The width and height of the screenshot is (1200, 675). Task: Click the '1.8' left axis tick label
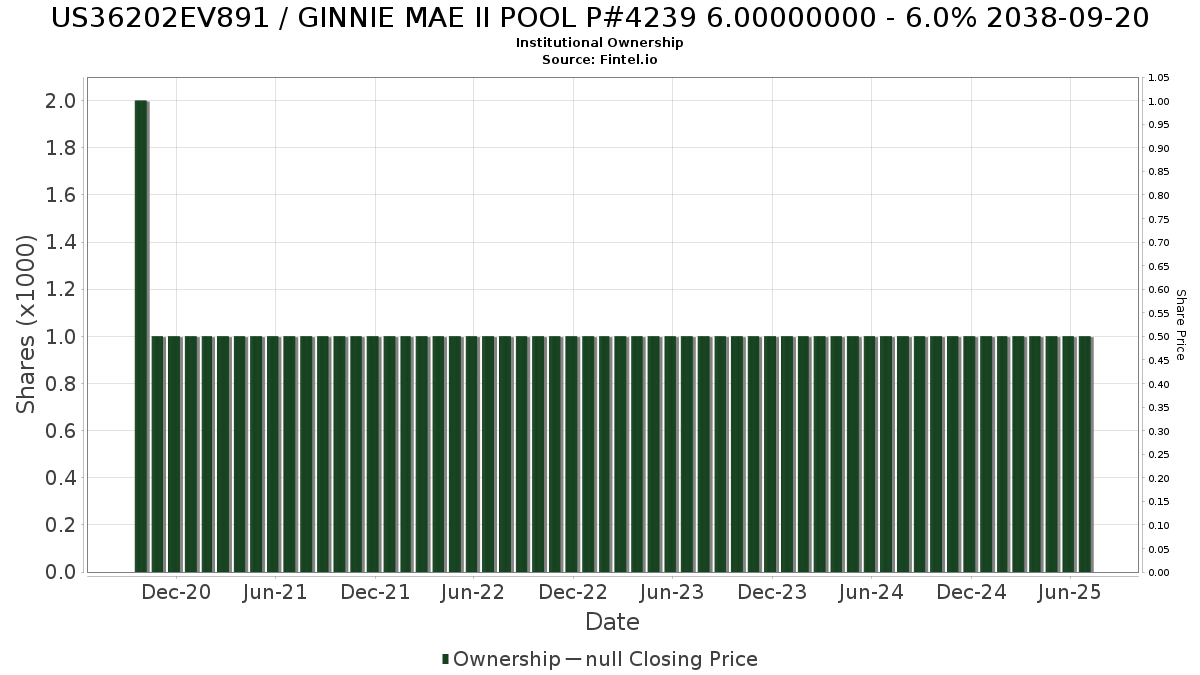point(61,148)
